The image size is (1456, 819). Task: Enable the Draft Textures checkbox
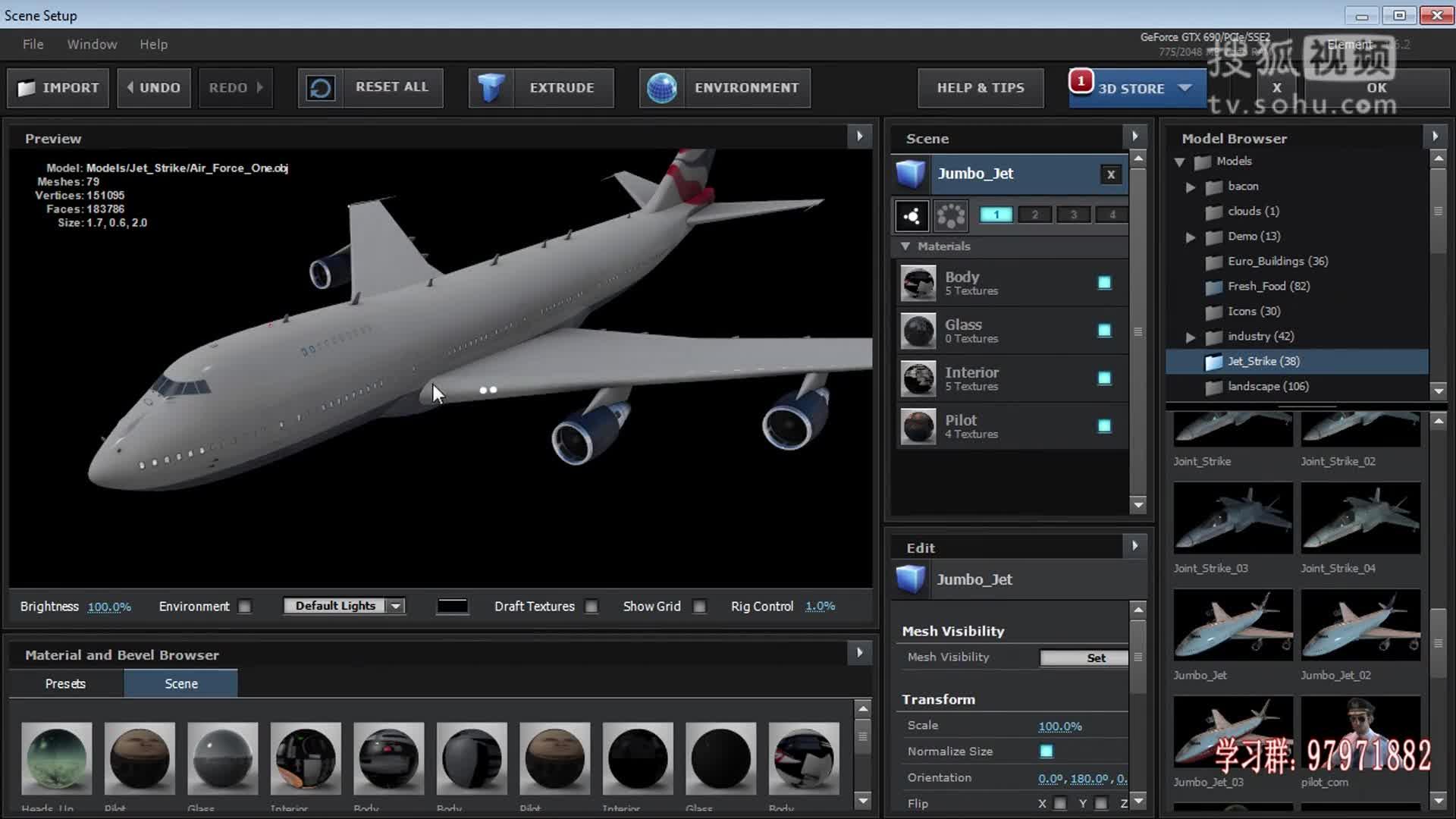coord(591,607)
